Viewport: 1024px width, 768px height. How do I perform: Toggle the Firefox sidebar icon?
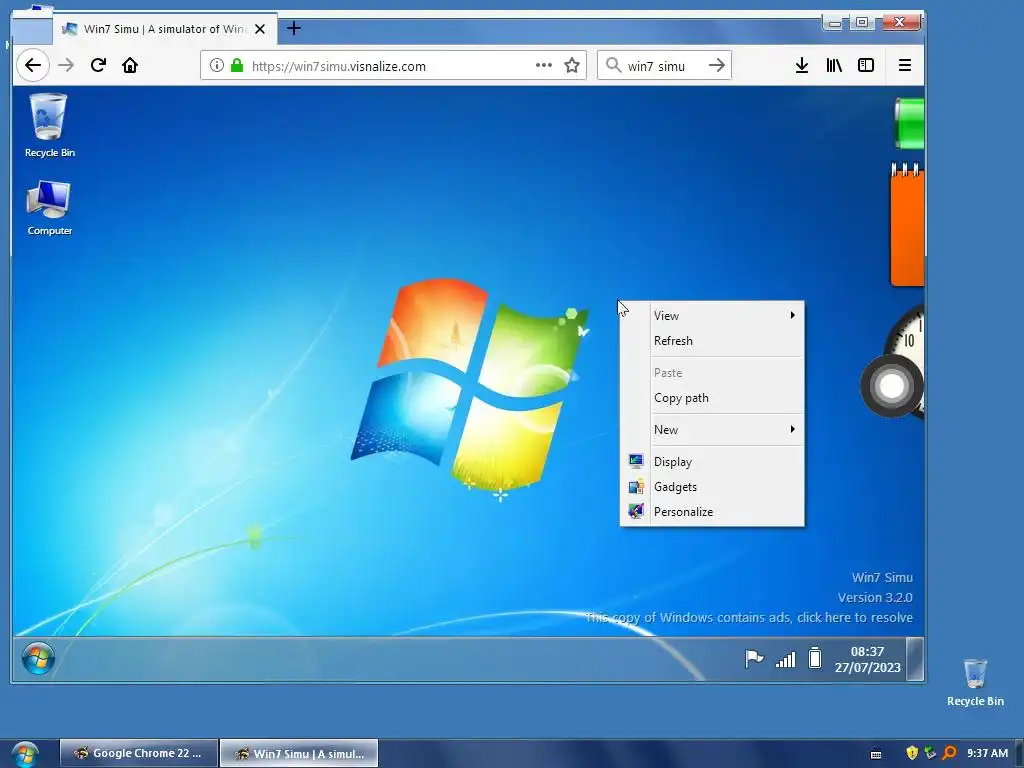[x=866, y=65]
